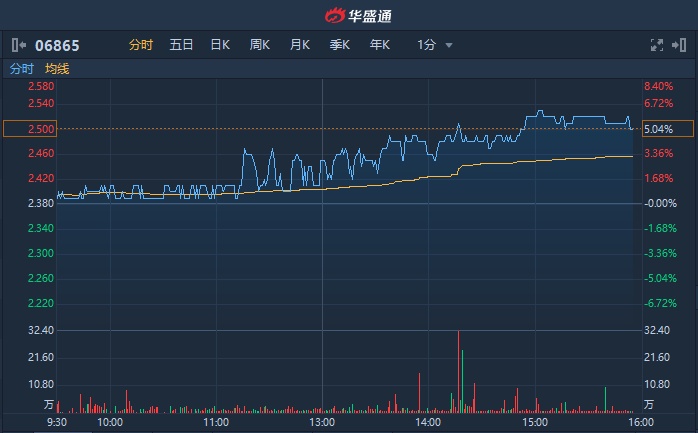Open the 1分 interval dropdown
The height and width of the screenshot is (433, 698).
[x=427, y=45]
